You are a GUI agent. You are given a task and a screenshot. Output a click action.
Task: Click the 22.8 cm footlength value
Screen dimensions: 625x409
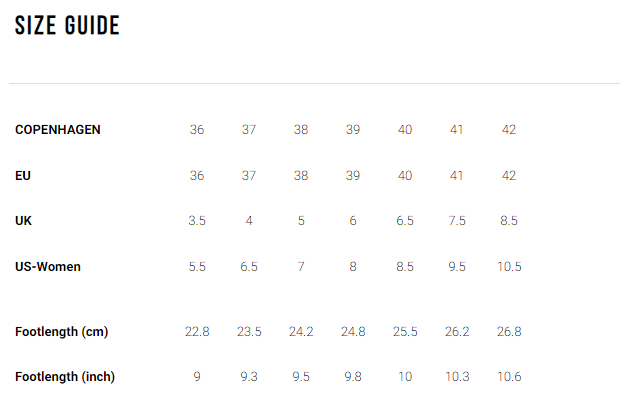197,332
